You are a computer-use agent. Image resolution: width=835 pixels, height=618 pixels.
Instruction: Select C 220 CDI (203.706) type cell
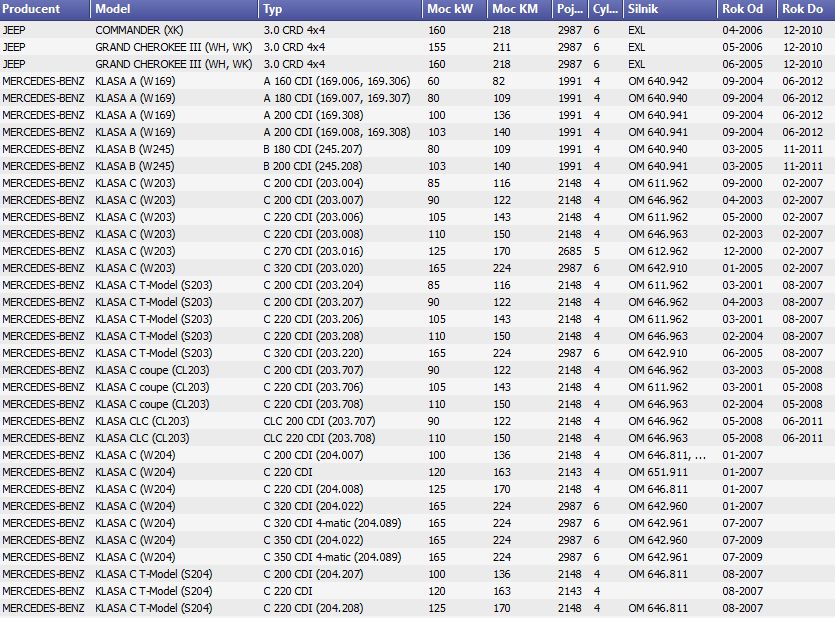point(313,388)
